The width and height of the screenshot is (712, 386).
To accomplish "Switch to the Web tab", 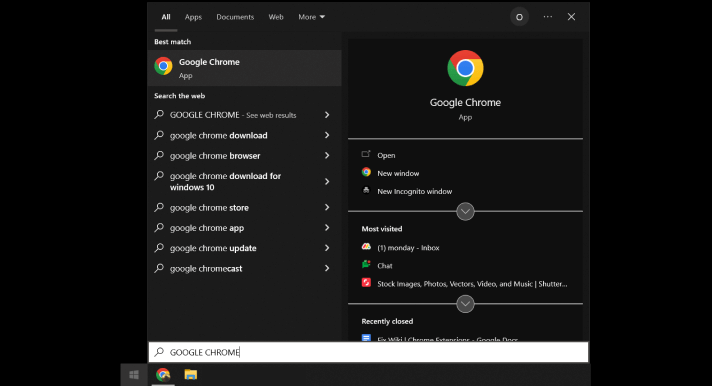I will [x=276, y=17].
